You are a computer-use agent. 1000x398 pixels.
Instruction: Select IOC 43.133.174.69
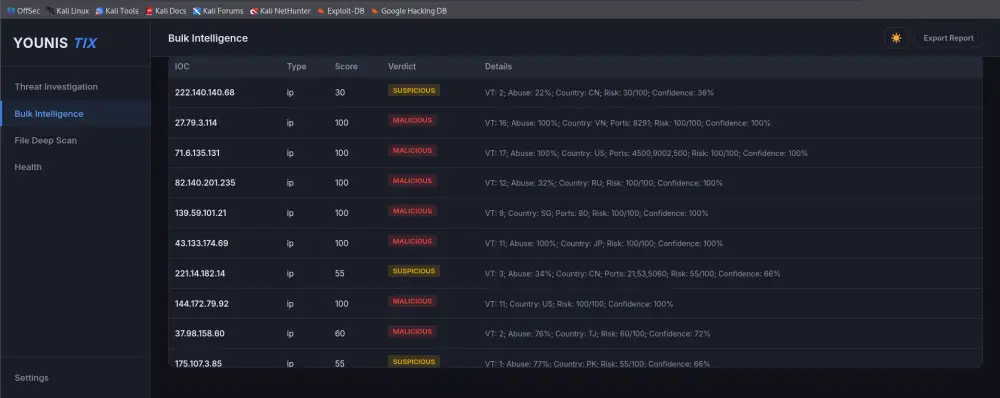pos(202,243)
